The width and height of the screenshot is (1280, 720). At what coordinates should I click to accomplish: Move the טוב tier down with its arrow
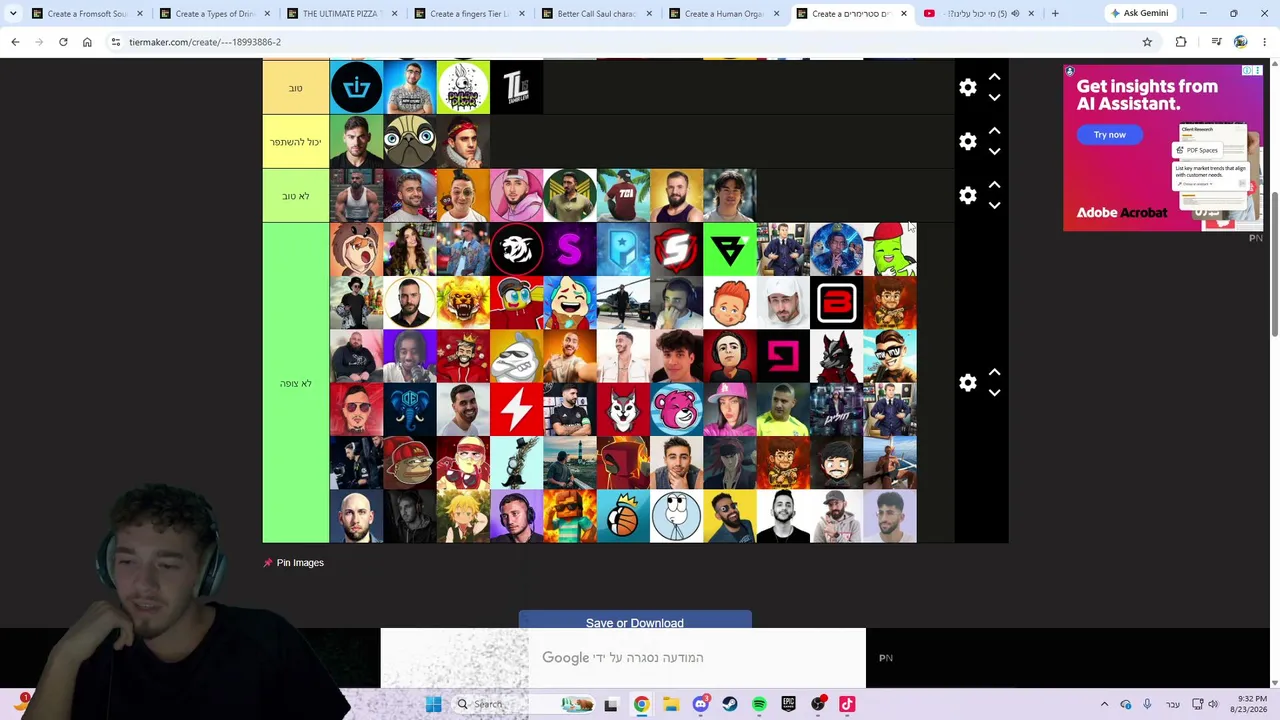[994, 98]
